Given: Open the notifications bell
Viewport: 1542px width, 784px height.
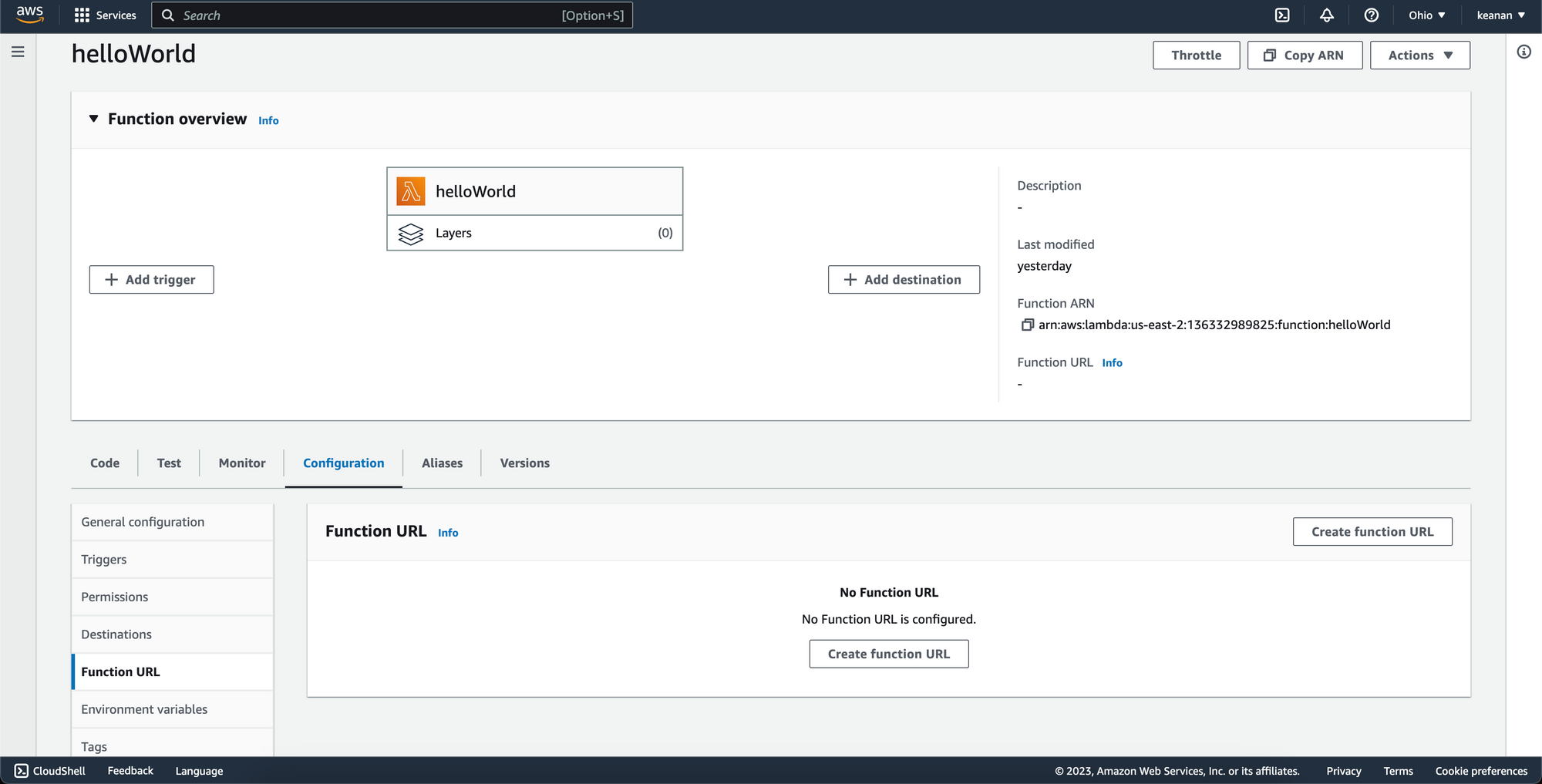Looking at the screenshot, I should tap(1327, 15).
